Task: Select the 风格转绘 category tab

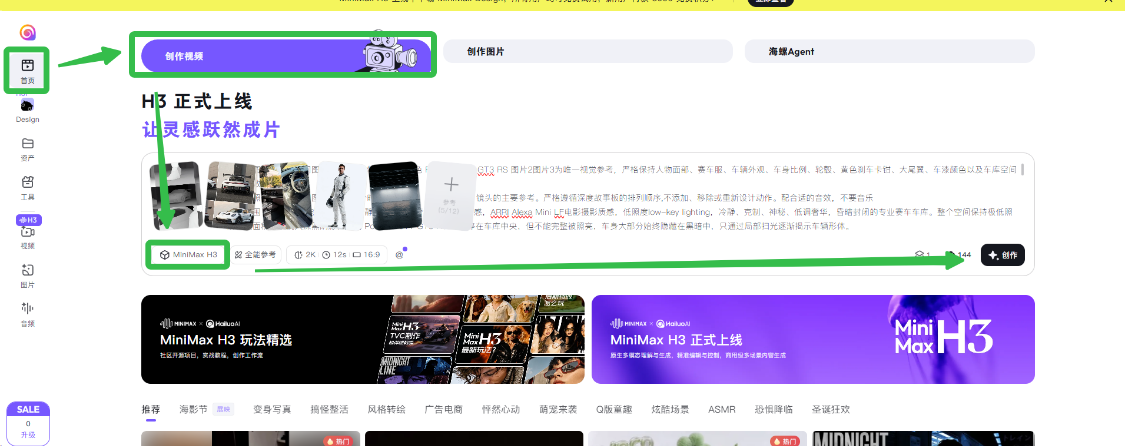Action: click(x=387, y=409)
